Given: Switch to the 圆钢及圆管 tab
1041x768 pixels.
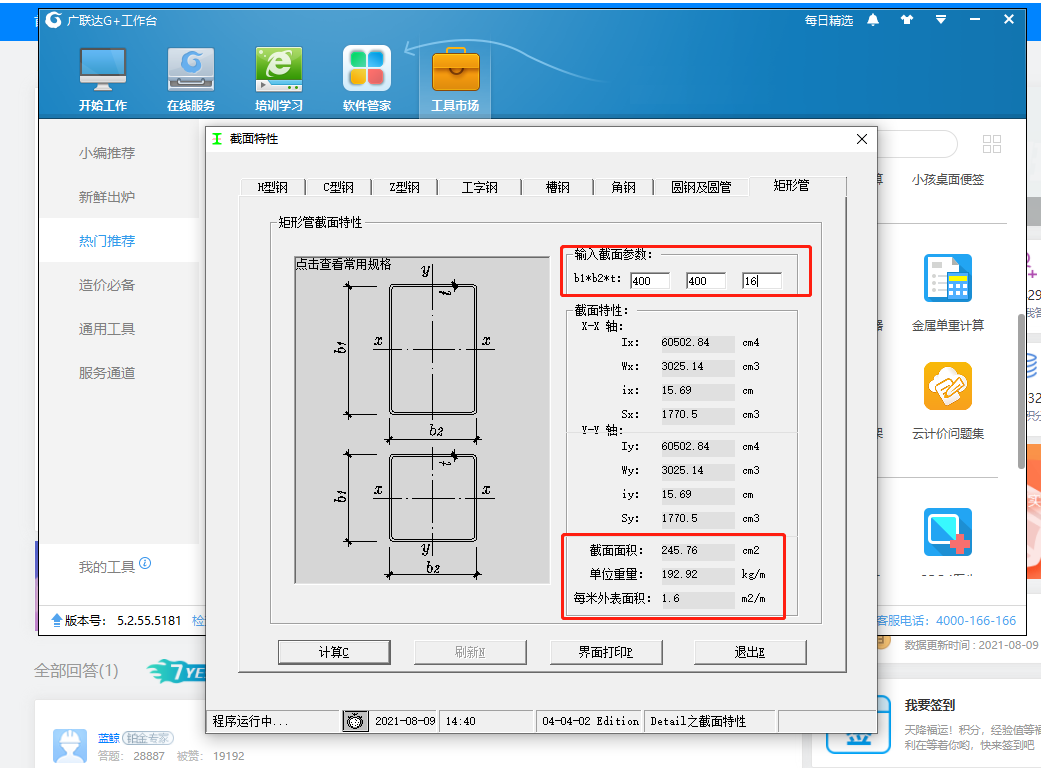Looking at the screenshot, I should 701,187.
